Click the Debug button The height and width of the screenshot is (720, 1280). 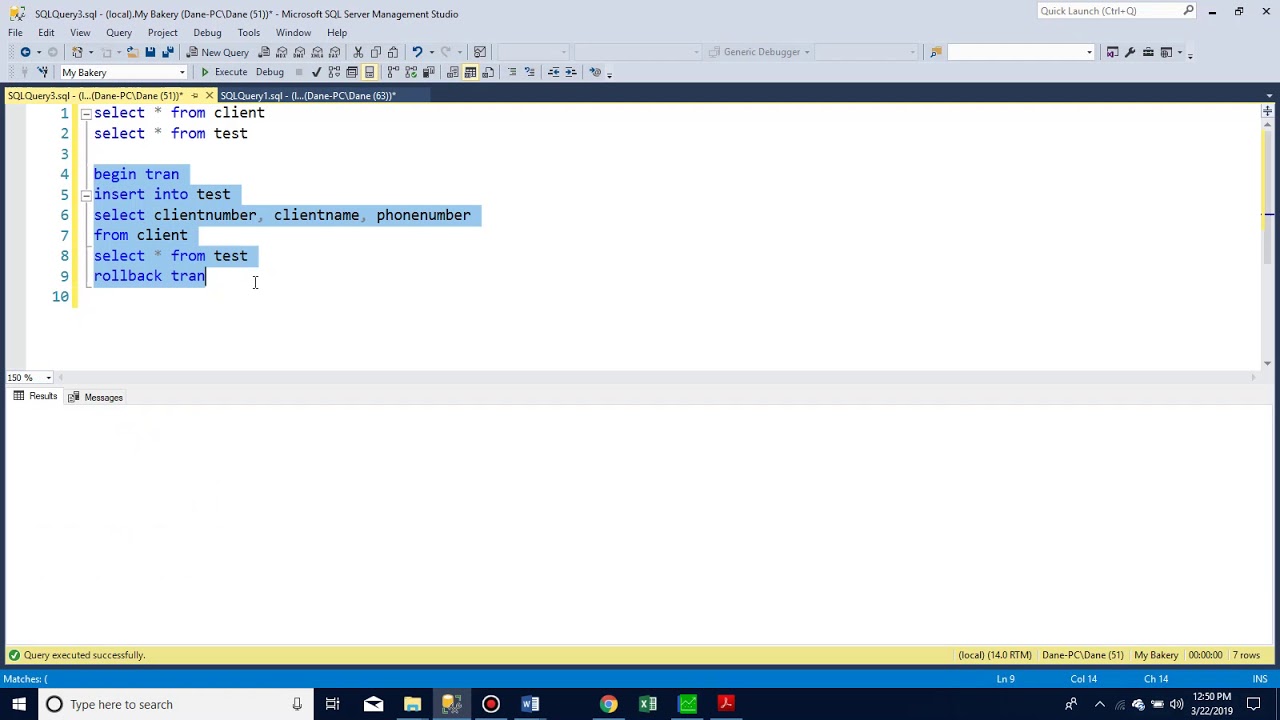point(269,72)
